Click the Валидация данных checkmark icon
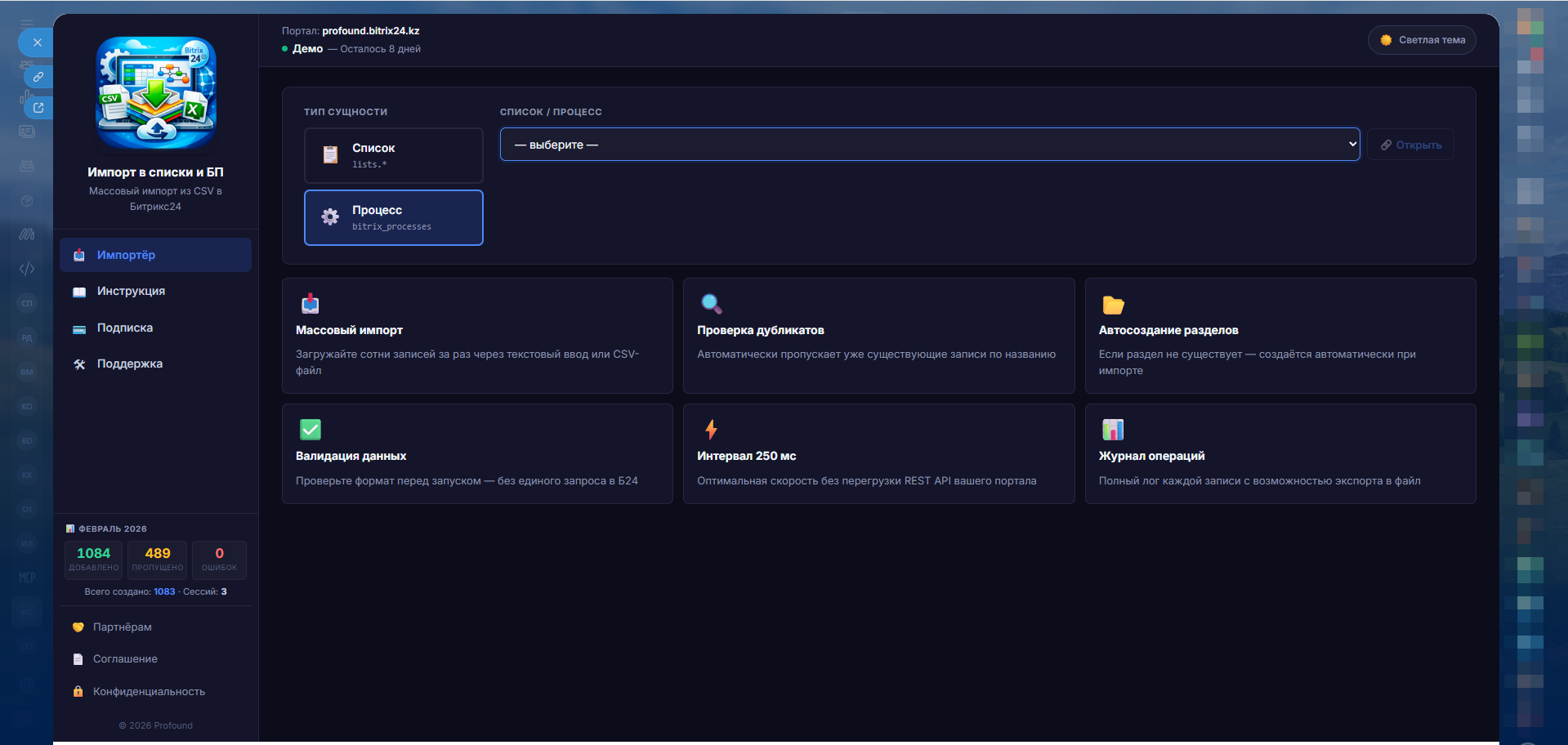This screenshot has width=1568, height=745. click(310, 430)
